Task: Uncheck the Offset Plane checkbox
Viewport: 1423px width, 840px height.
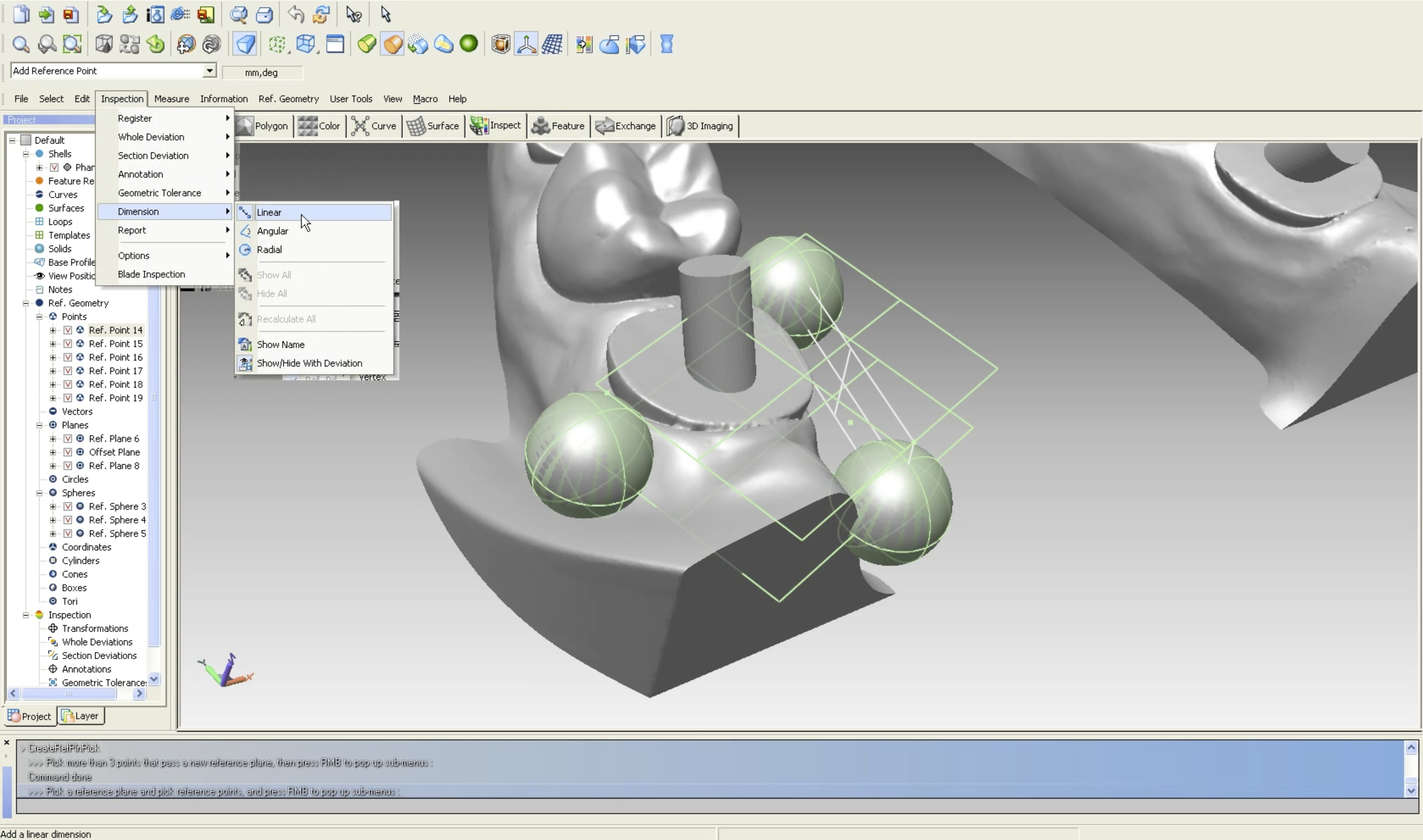Action: [x=68, y=452]
